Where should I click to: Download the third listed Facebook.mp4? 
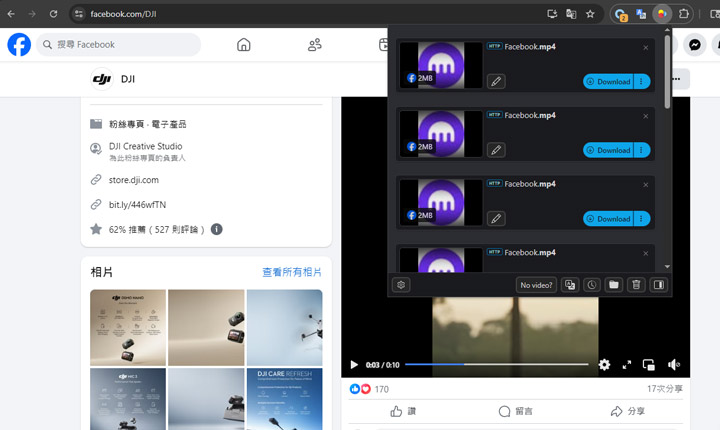(608, 219)
